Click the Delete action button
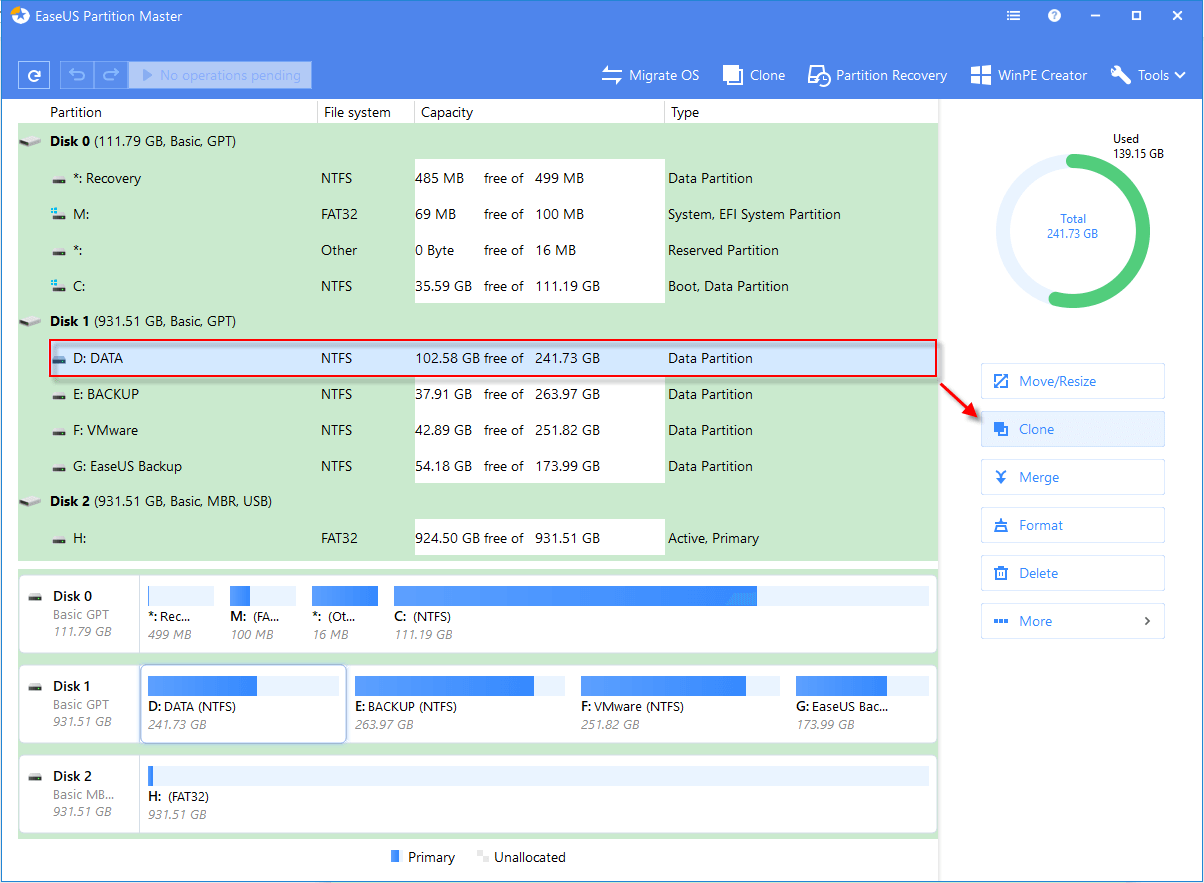Viewport: 1204px width, 883px height. pos(1072,573)
